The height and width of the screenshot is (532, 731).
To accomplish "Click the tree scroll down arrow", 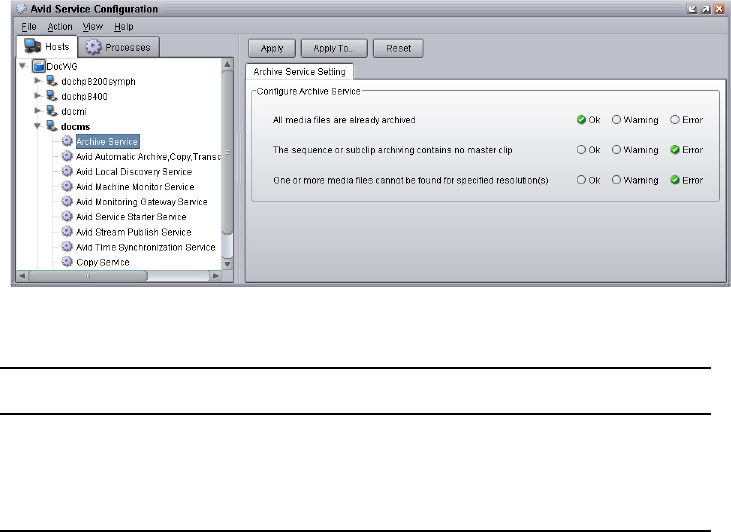I will click(x=228, y=264).
